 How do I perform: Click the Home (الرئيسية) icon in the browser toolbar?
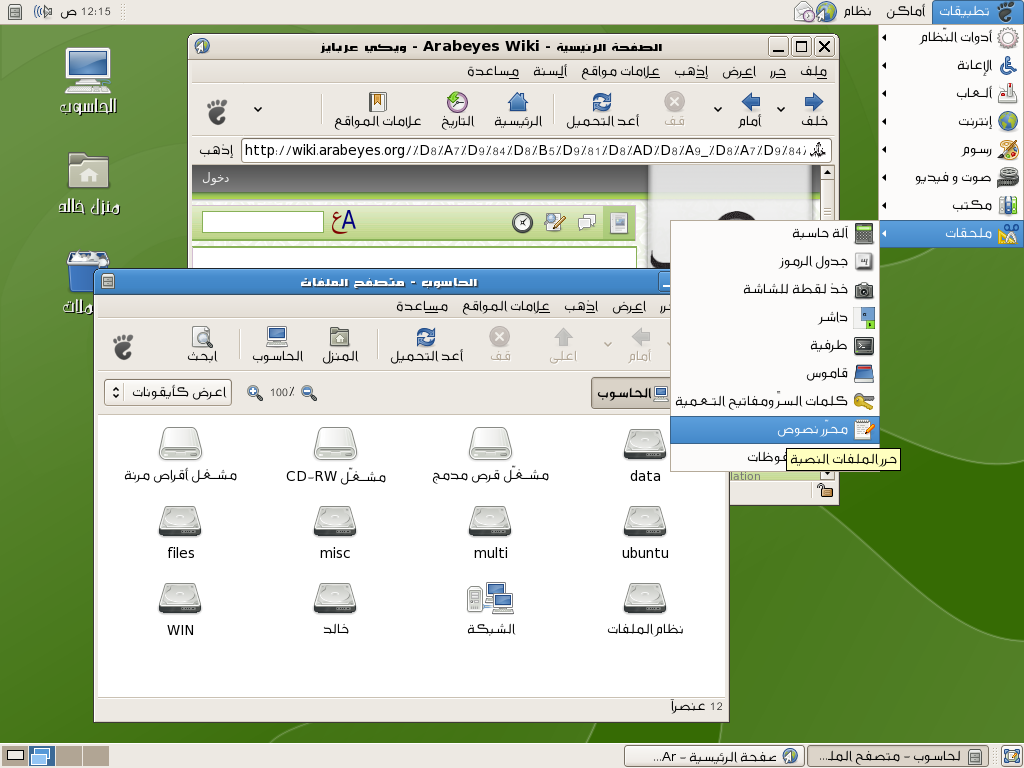(517, 109)
